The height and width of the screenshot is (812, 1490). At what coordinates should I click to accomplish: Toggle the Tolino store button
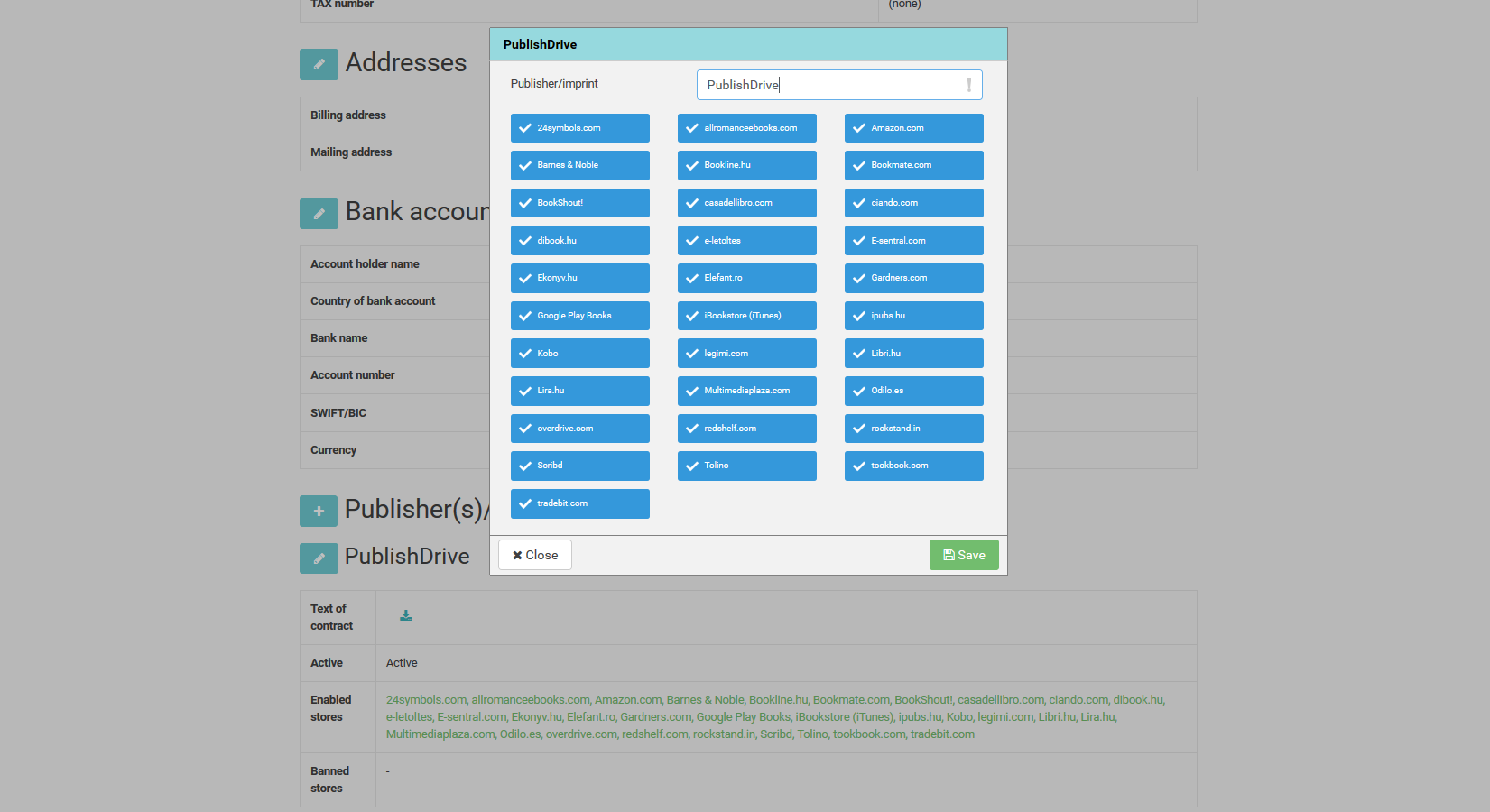tap(747, 466)
